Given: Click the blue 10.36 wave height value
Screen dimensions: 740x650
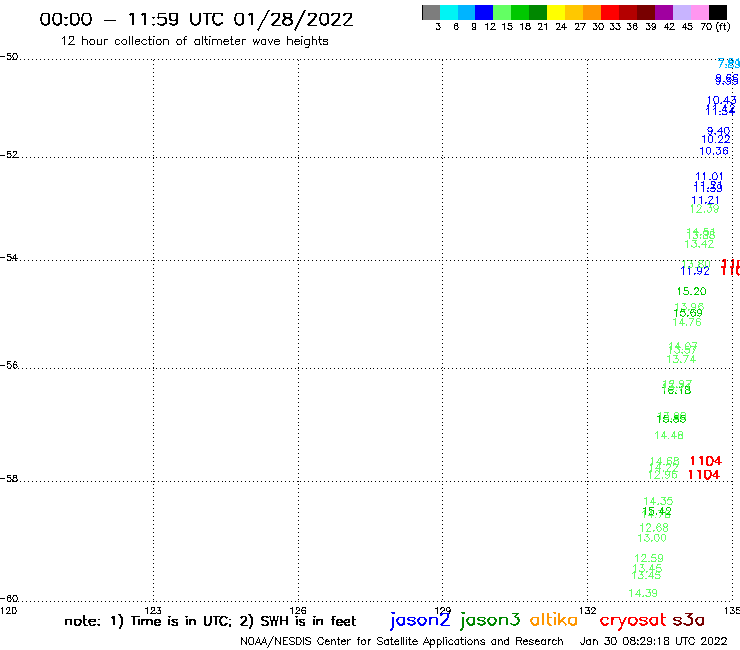Looking at the screenshot, I should coord(714,151).
